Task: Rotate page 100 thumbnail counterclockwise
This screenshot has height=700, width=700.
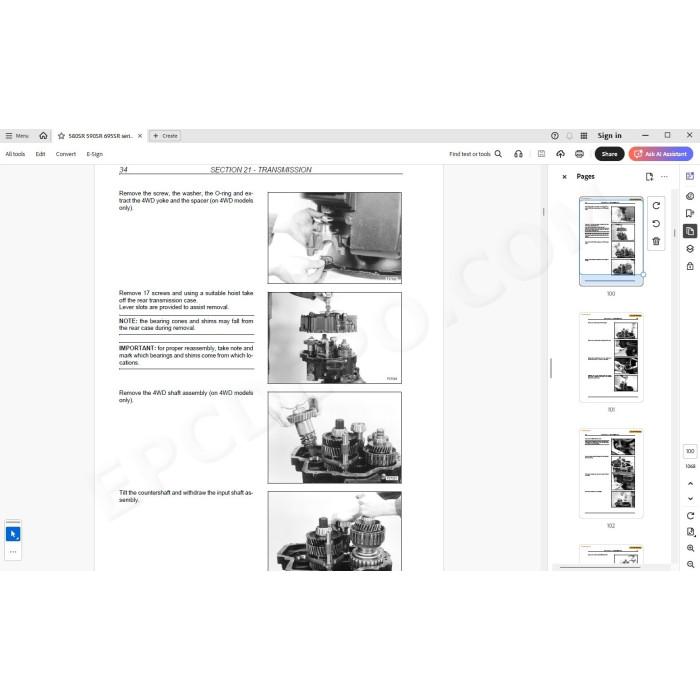Action: tap(656, 224)
